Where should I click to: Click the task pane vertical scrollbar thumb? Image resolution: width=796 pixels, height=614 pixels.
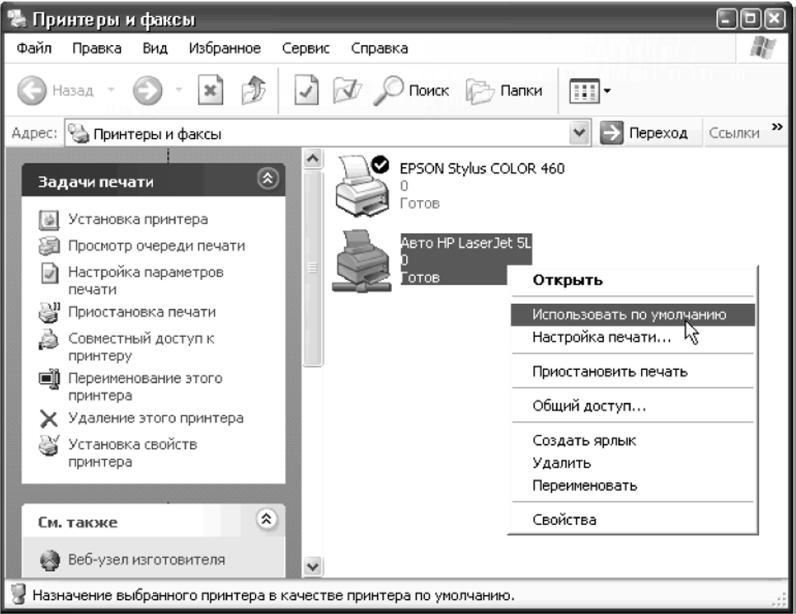[313, 268]
